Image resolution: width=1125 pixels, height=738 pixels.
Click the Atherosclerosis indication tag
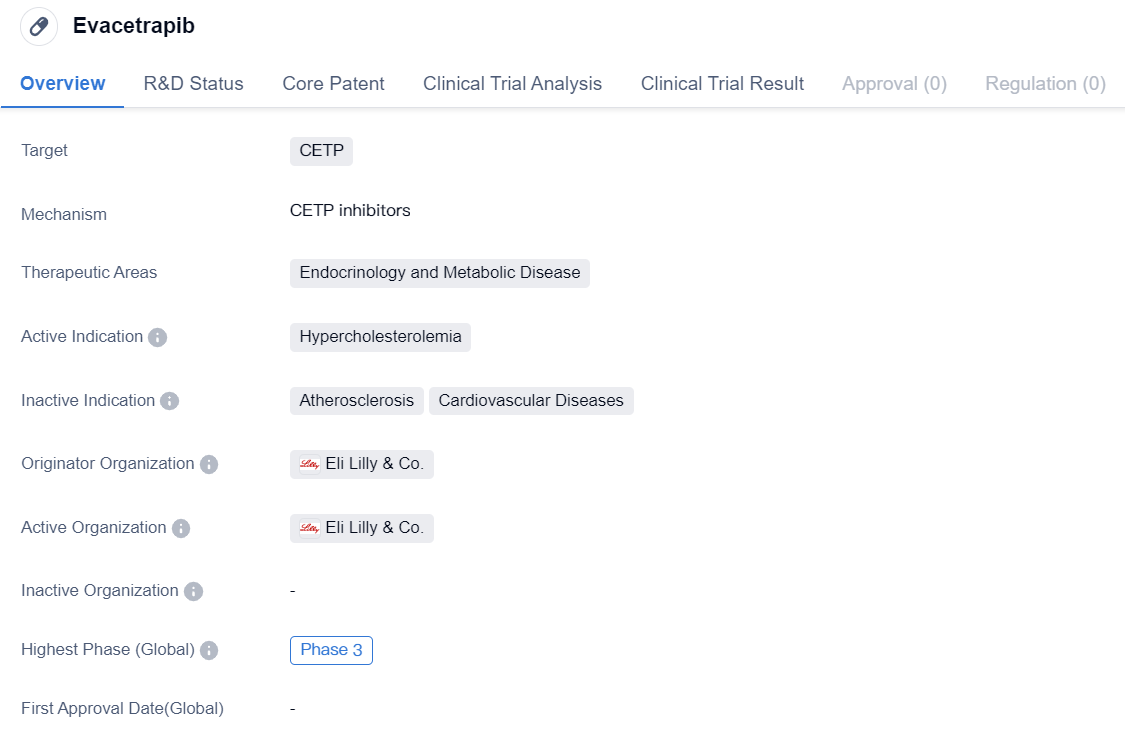(356, 401)
